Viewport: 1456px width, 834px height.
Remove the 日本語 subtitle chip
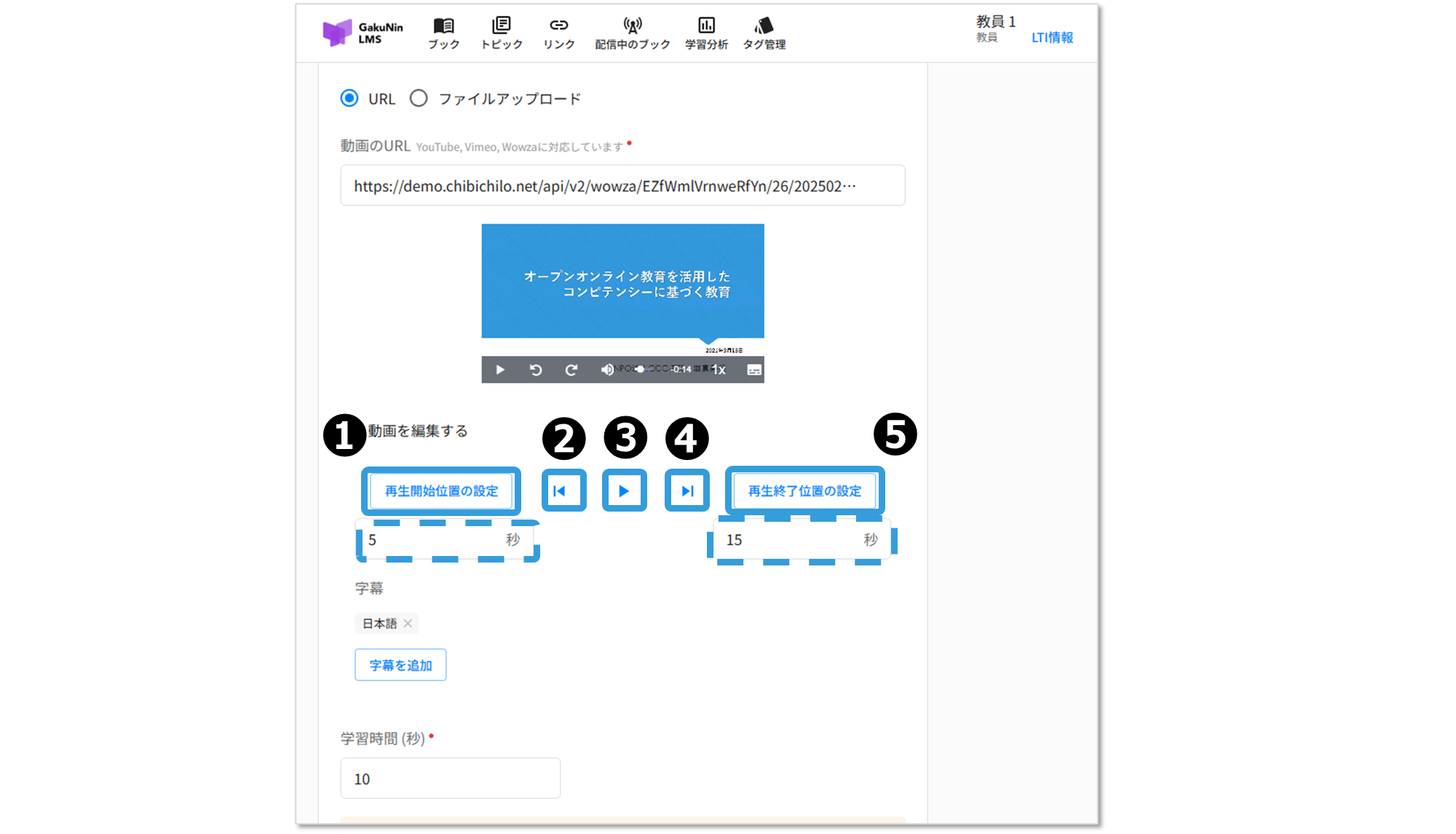[x=408, y=624]
